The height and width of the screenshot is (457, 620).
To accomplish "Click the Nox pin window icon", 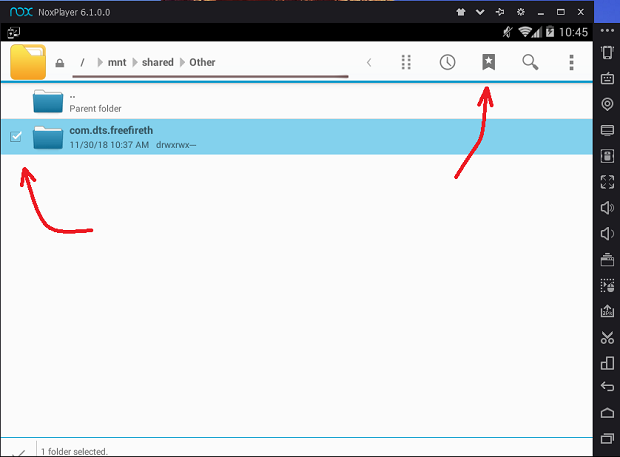I will tap(500, 12).
